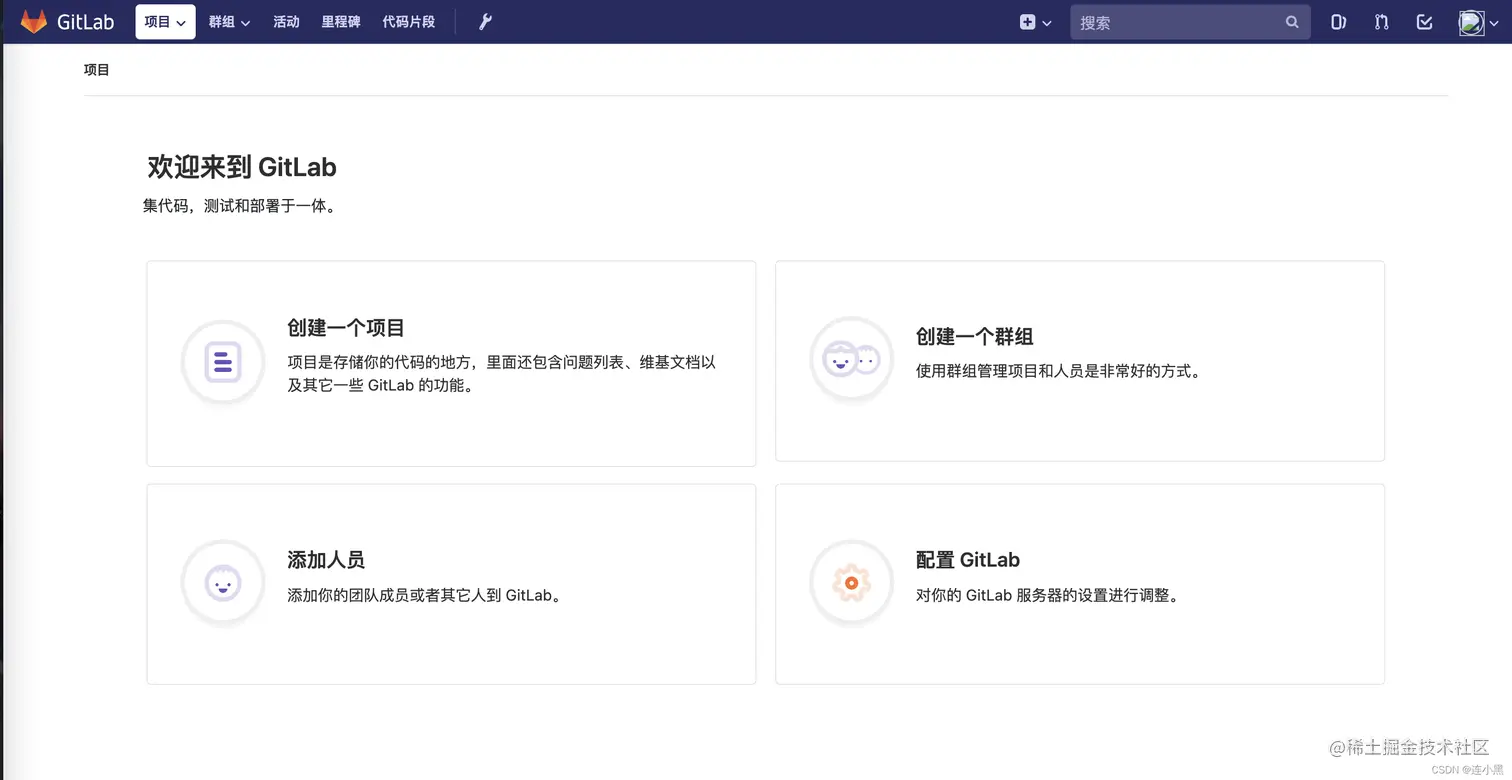Click the 创建一个项目 card title

346,328
